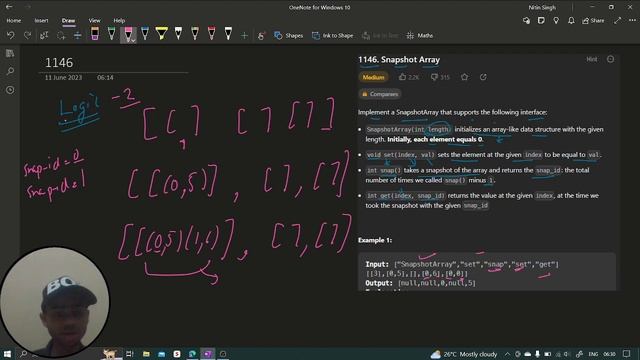Open the Windows Start menu

click(7, 354)
